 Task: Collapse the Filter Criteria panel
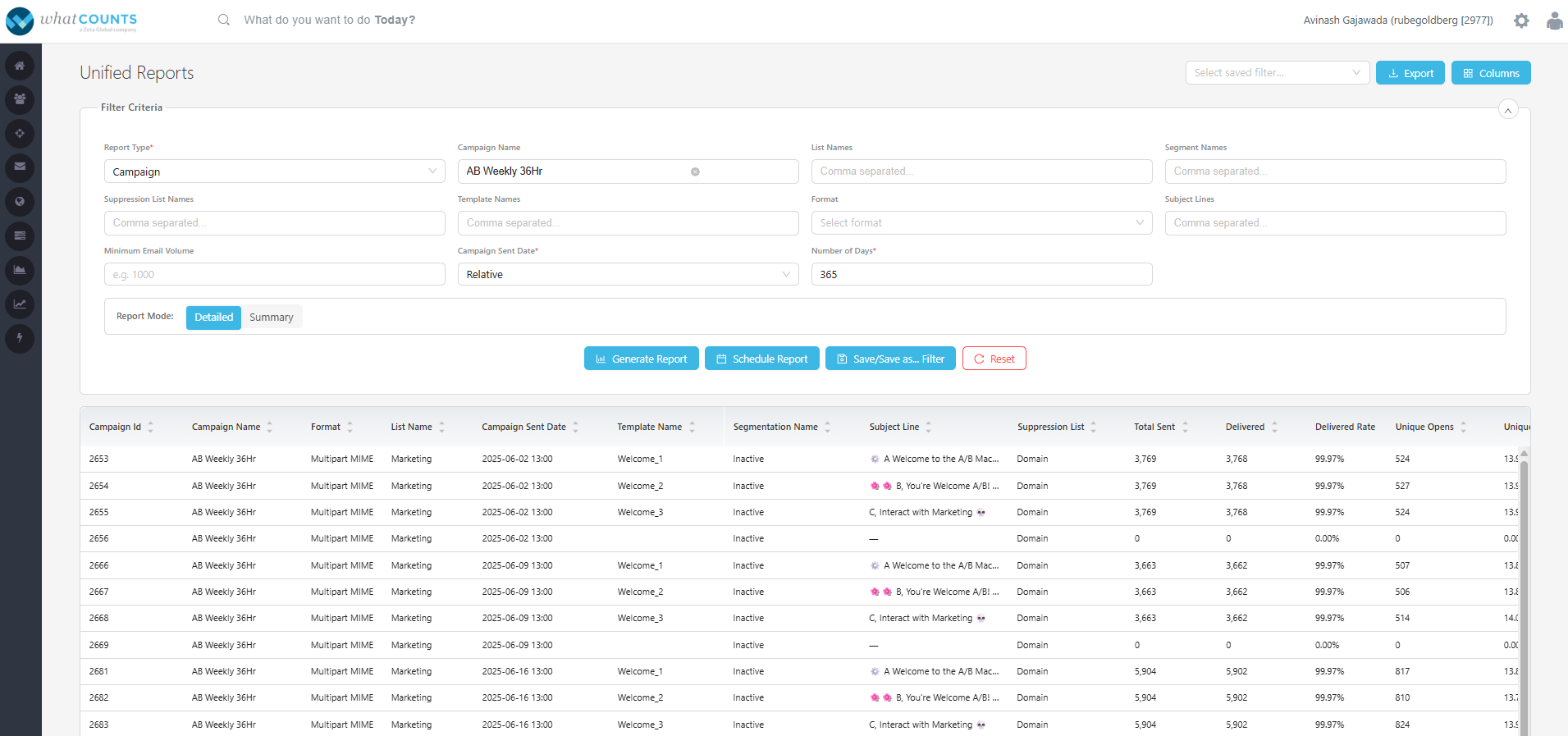click(x=1508, y=110)
